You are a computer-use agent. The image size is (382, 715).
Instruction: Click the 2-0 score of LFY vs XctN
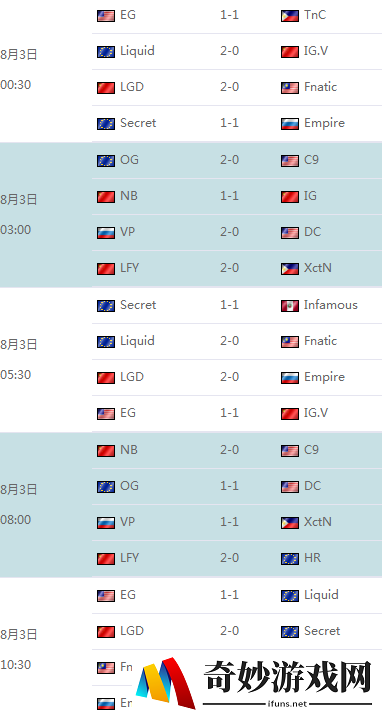coord(229,268)
